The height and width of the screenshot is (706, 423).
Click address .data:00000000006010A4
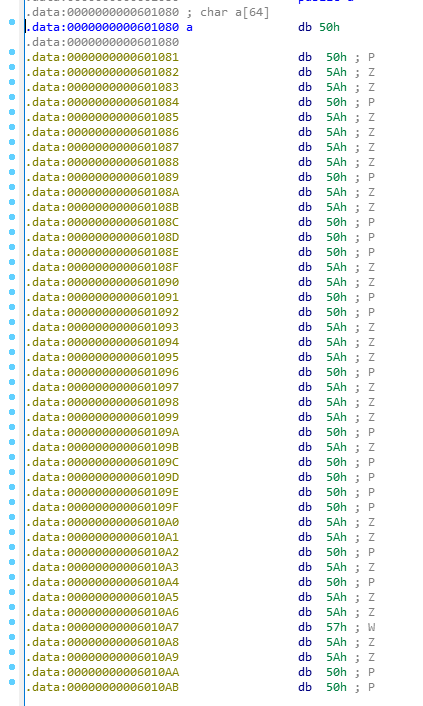pos(102,582)
